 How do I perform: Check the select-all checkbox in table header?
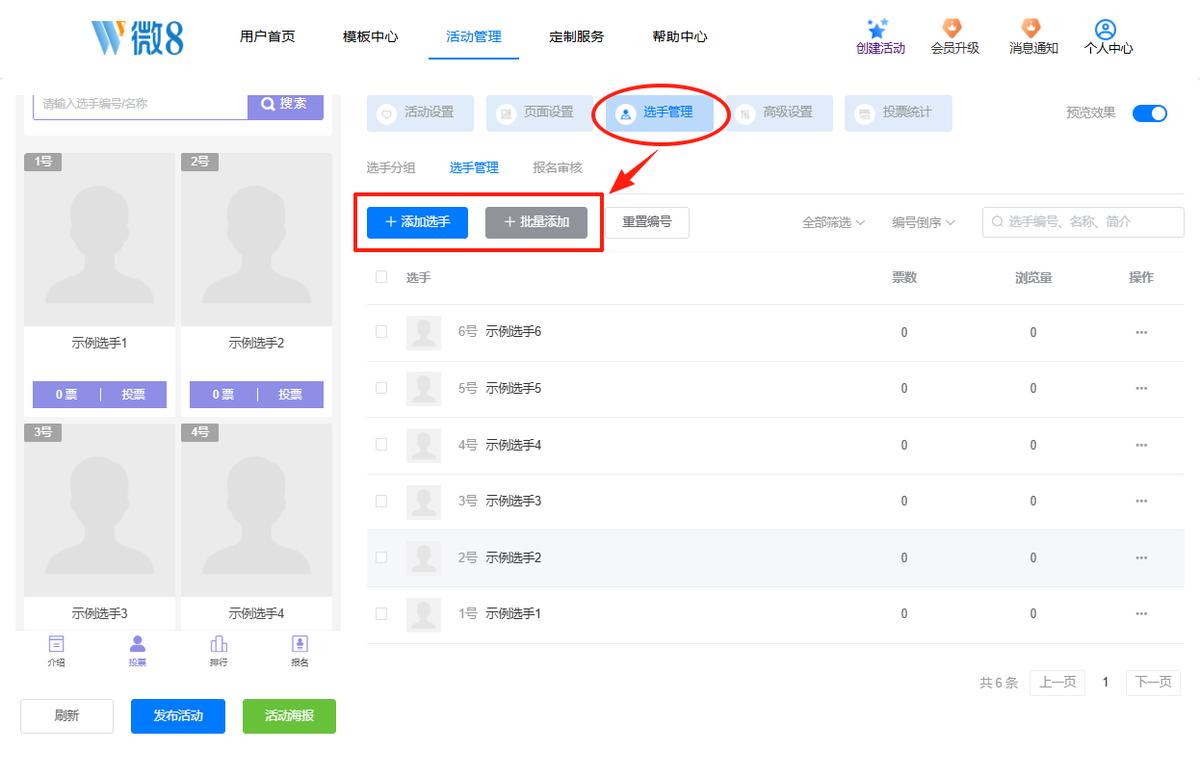pyautogui.click(x=381, y=277)
